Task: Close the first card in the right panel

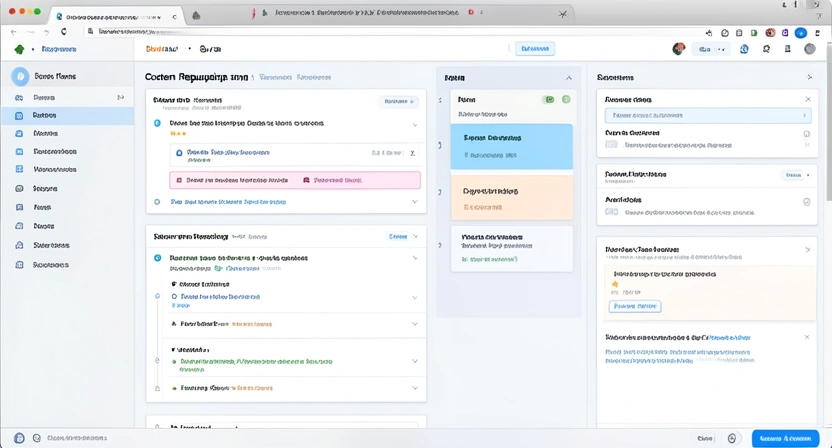Action: point(808,99)
